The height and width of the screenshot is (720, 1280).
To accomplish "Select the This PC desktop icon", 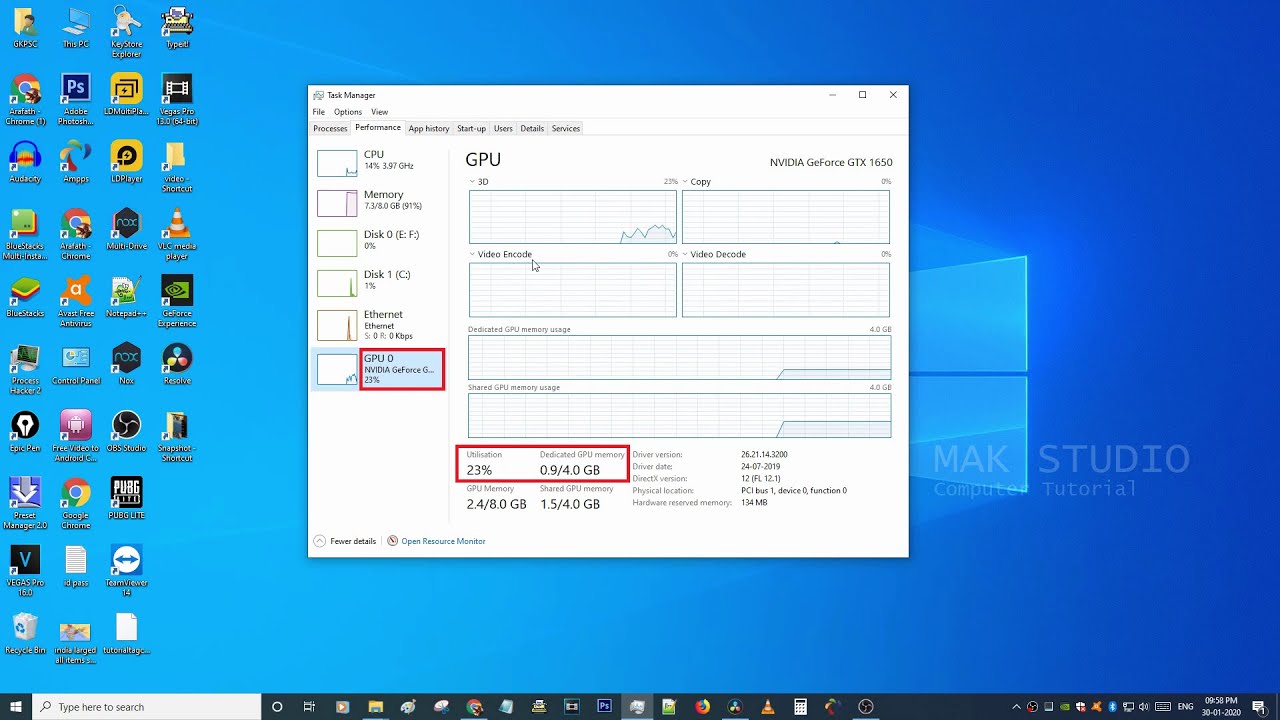I will click(x=76, y=28).
